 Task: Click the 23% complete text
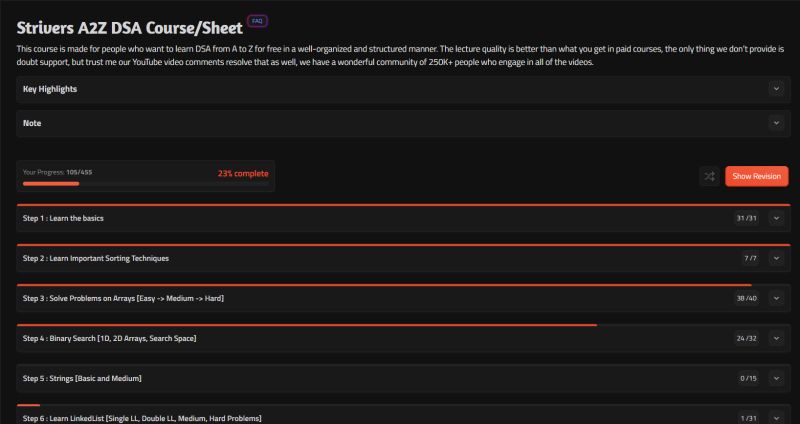(x=243, y=173)
